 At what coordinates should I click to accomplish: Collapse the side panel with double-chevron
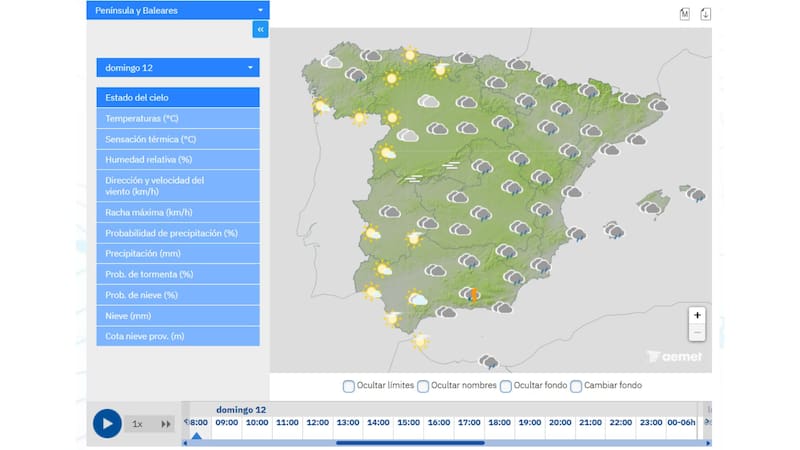pyautogui.click(x=260, y=29)
